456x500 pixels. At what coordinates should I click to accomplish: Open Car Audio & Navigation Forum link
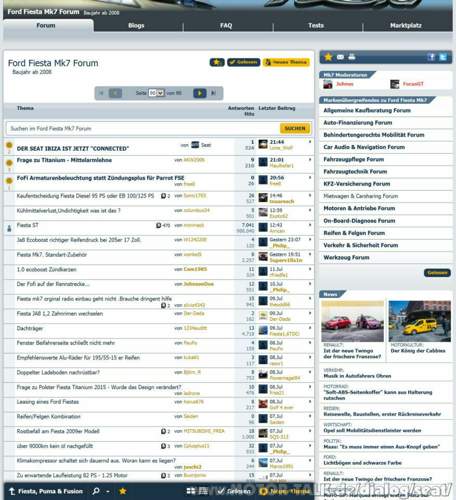tap(364, 147)
